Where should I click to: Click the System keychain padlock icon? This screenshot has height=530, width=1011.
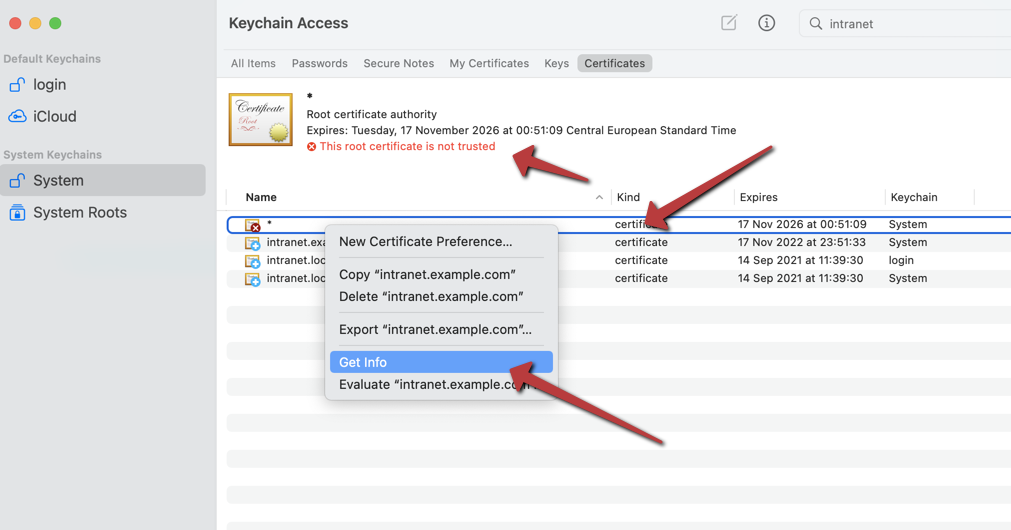(x=17, y=181)
